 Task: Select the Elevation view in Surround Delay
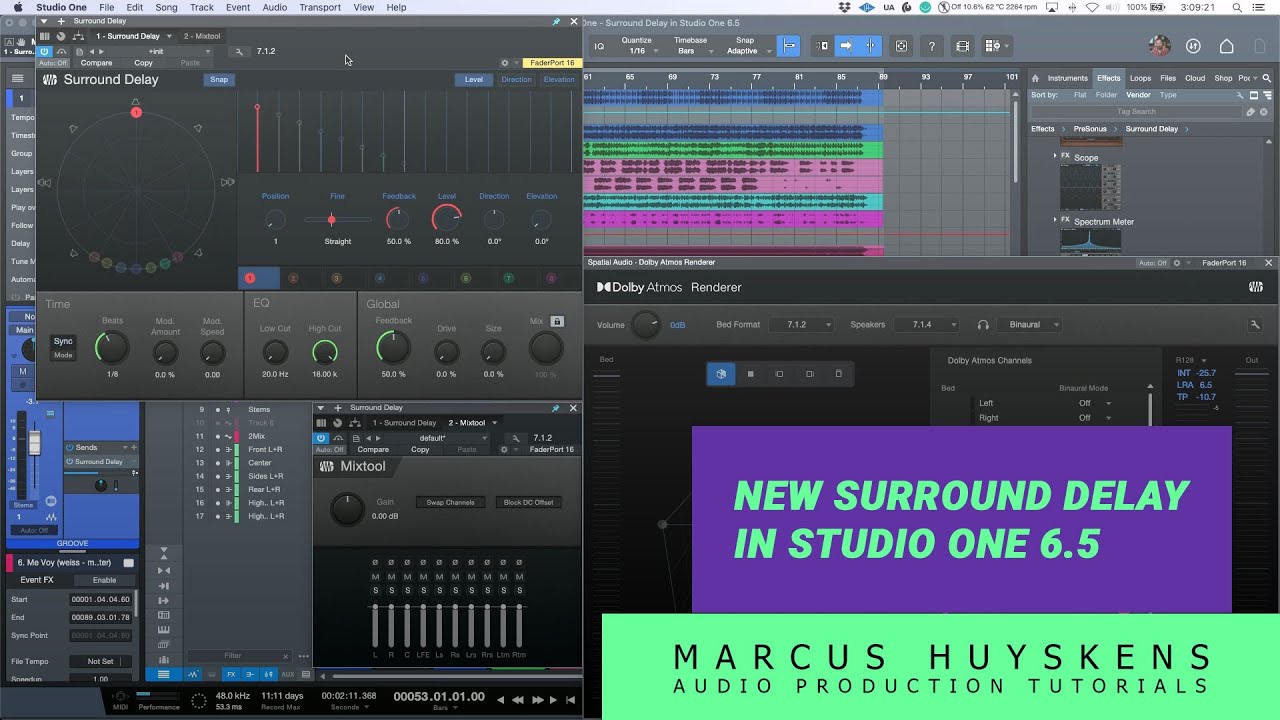pos(559,80)
